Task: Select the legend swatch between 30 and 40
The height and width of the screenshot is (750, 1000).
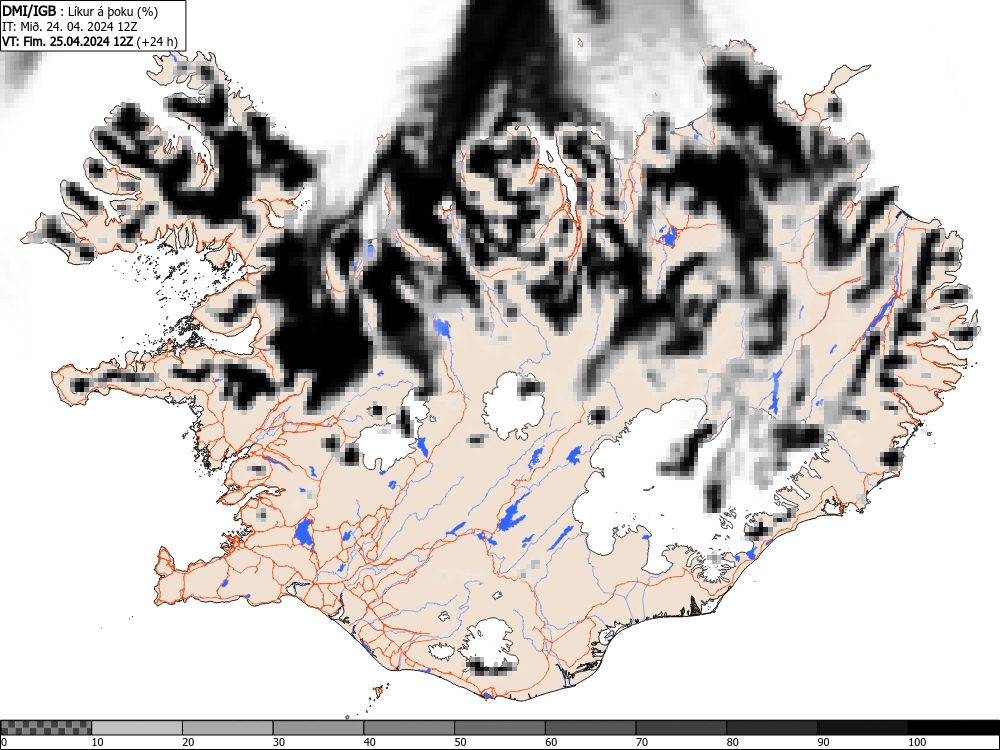Action: 318,728
